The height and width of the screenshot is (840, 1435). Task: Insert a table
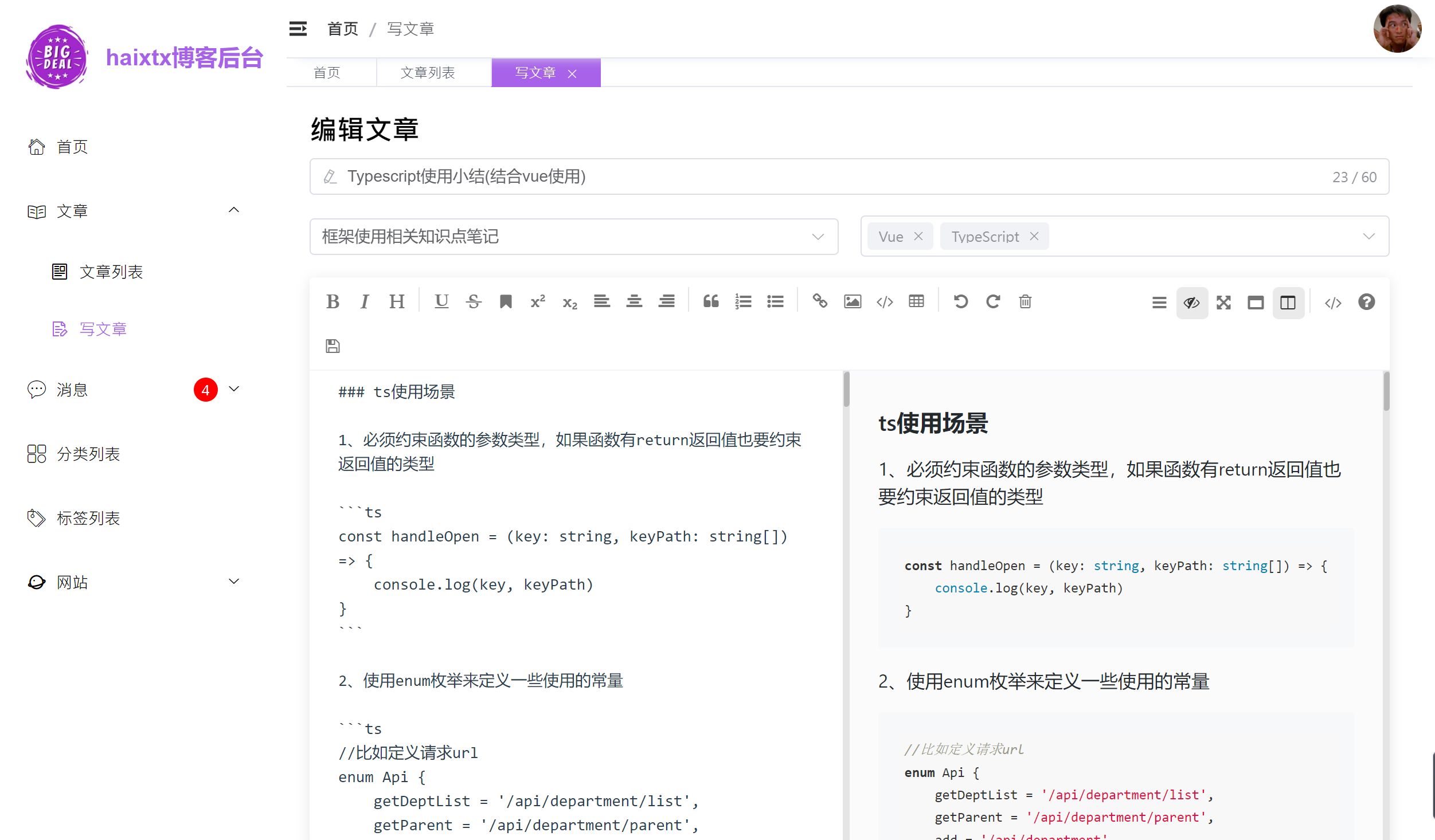916,301
